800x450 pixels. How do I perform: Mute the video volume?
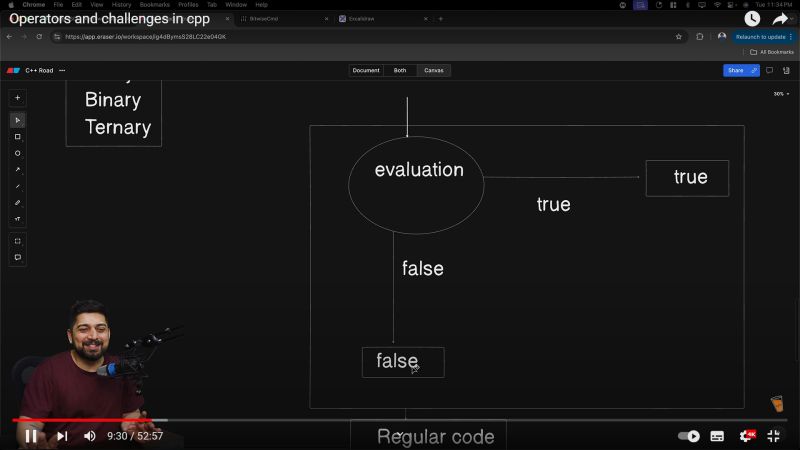(x=90, y=436)
